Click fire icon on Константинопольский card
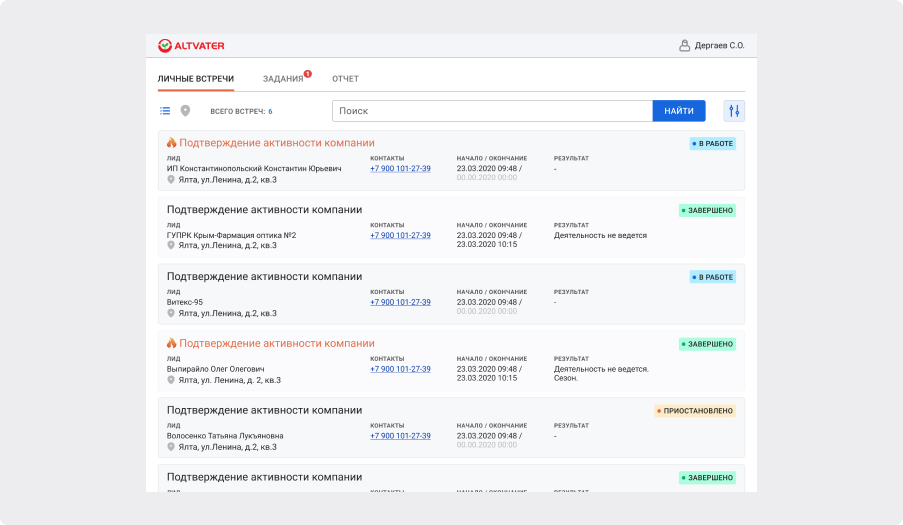The height and width of the screenshot is (525, 903). [171, 142]
